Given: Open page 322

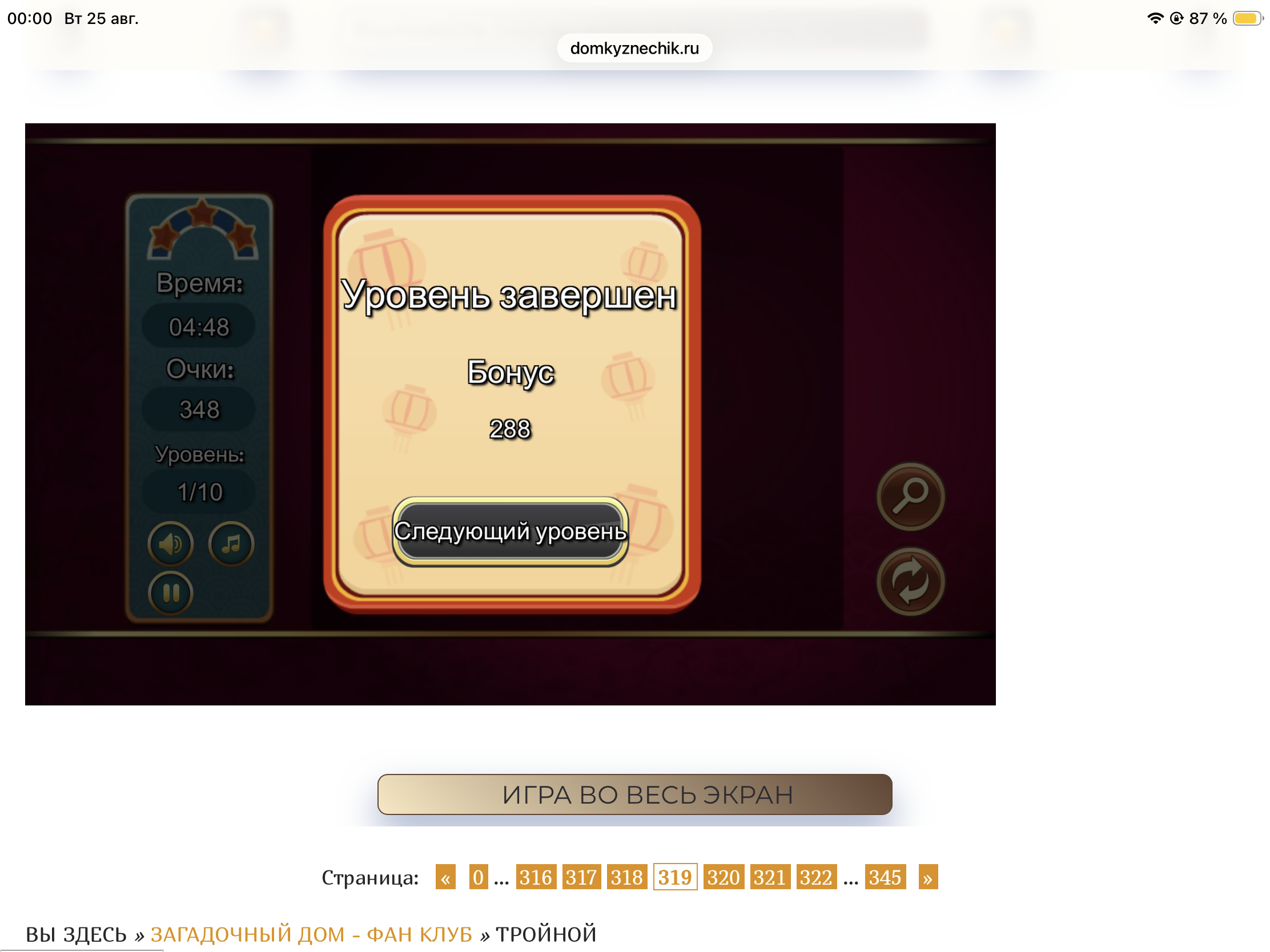Looking at the screenshot, I should 817,877.
